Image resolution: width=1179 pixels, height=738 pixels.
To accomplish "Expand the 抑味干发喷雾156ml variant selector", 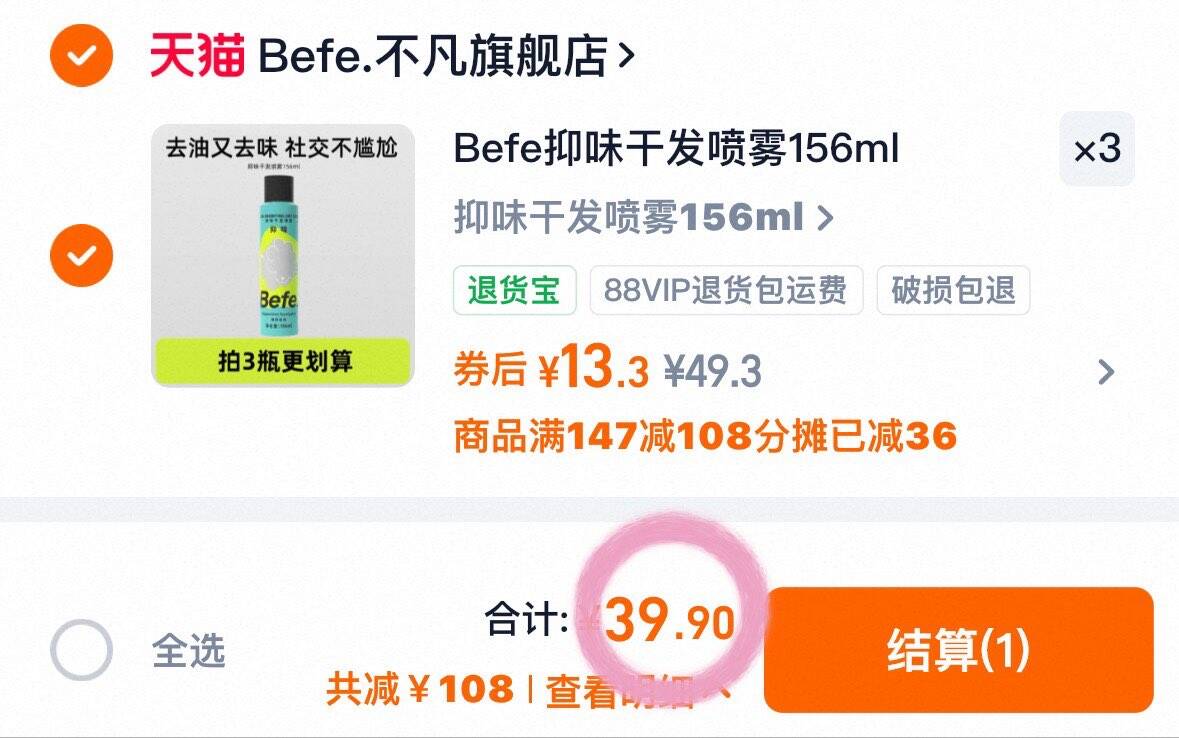I will (x=644, y=217).
